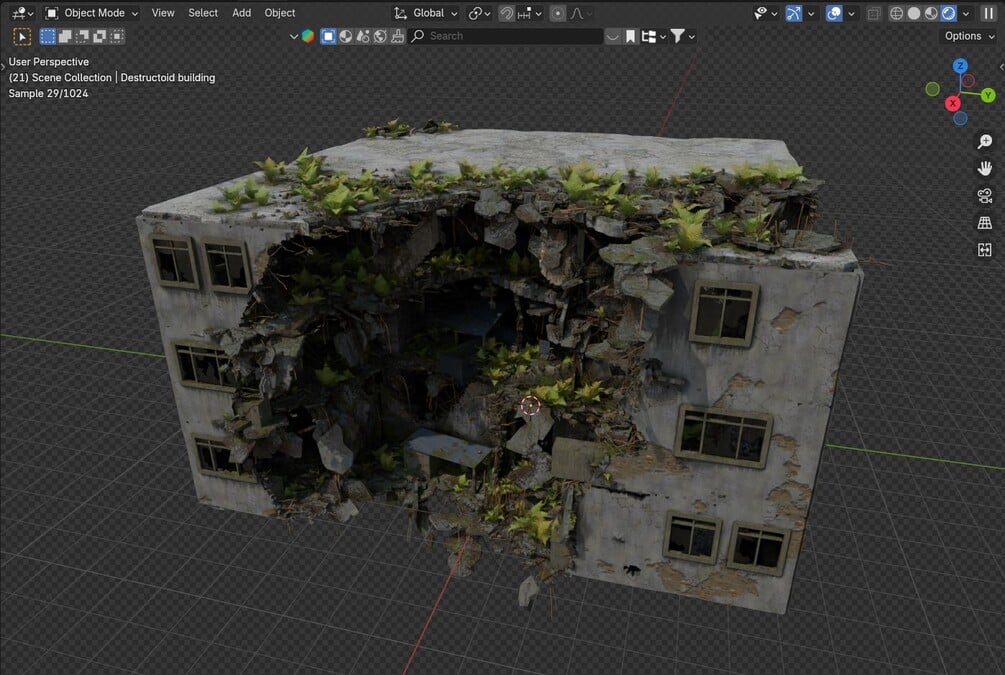Choose the intersect selection mode
The width and height of the screenshot is (1005, 675).
click(x=117, y=37)
